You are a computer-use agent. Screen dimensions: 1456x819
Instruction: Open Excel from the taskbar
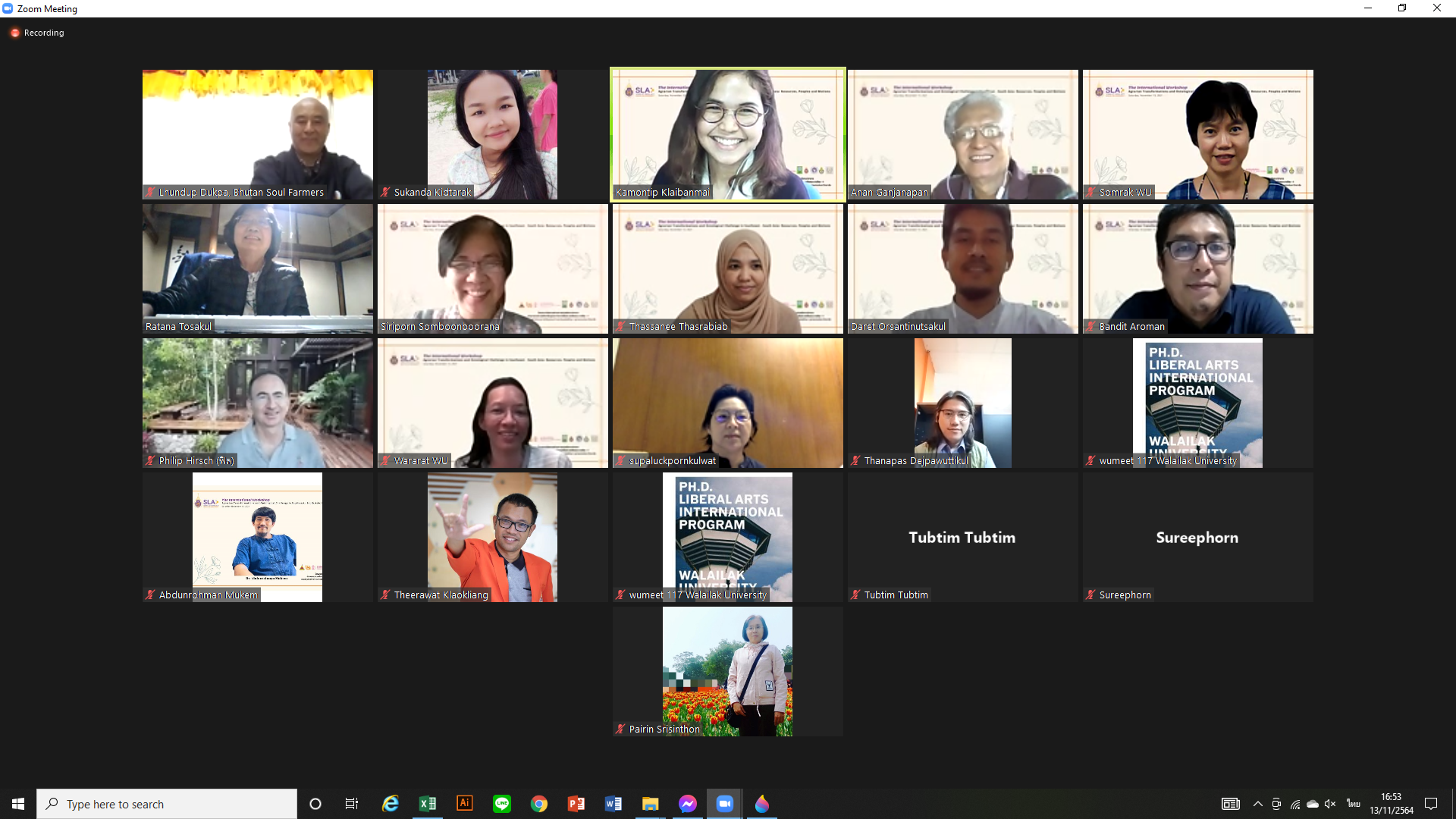pyautogui.click(x=428, y=804)
